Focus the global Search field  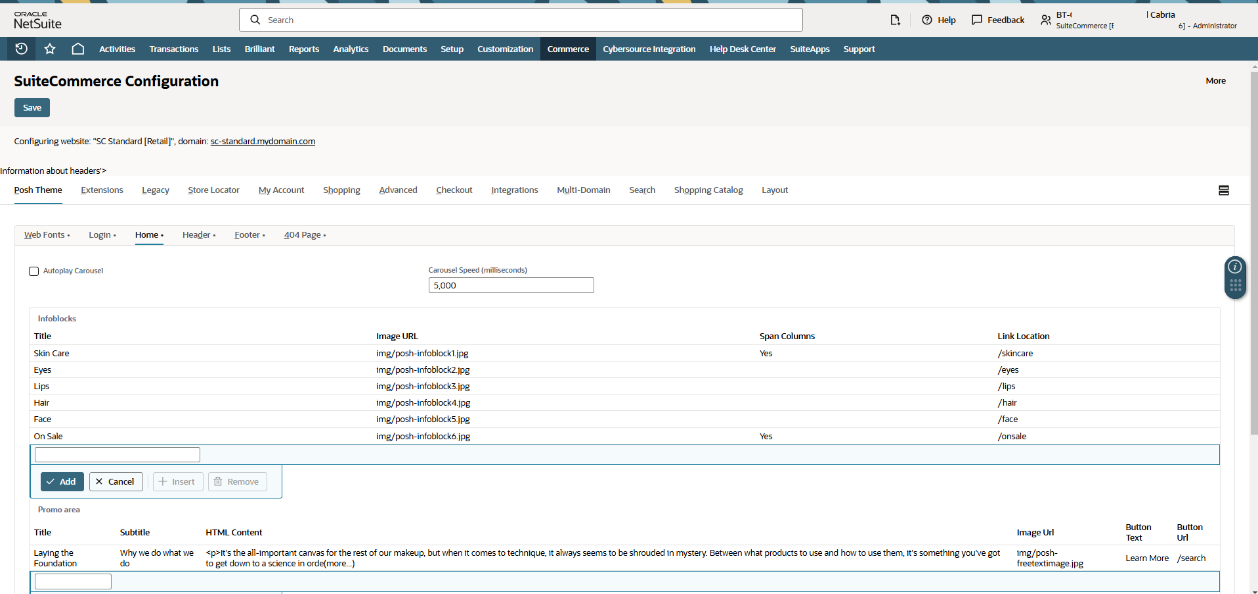point(520,20)
